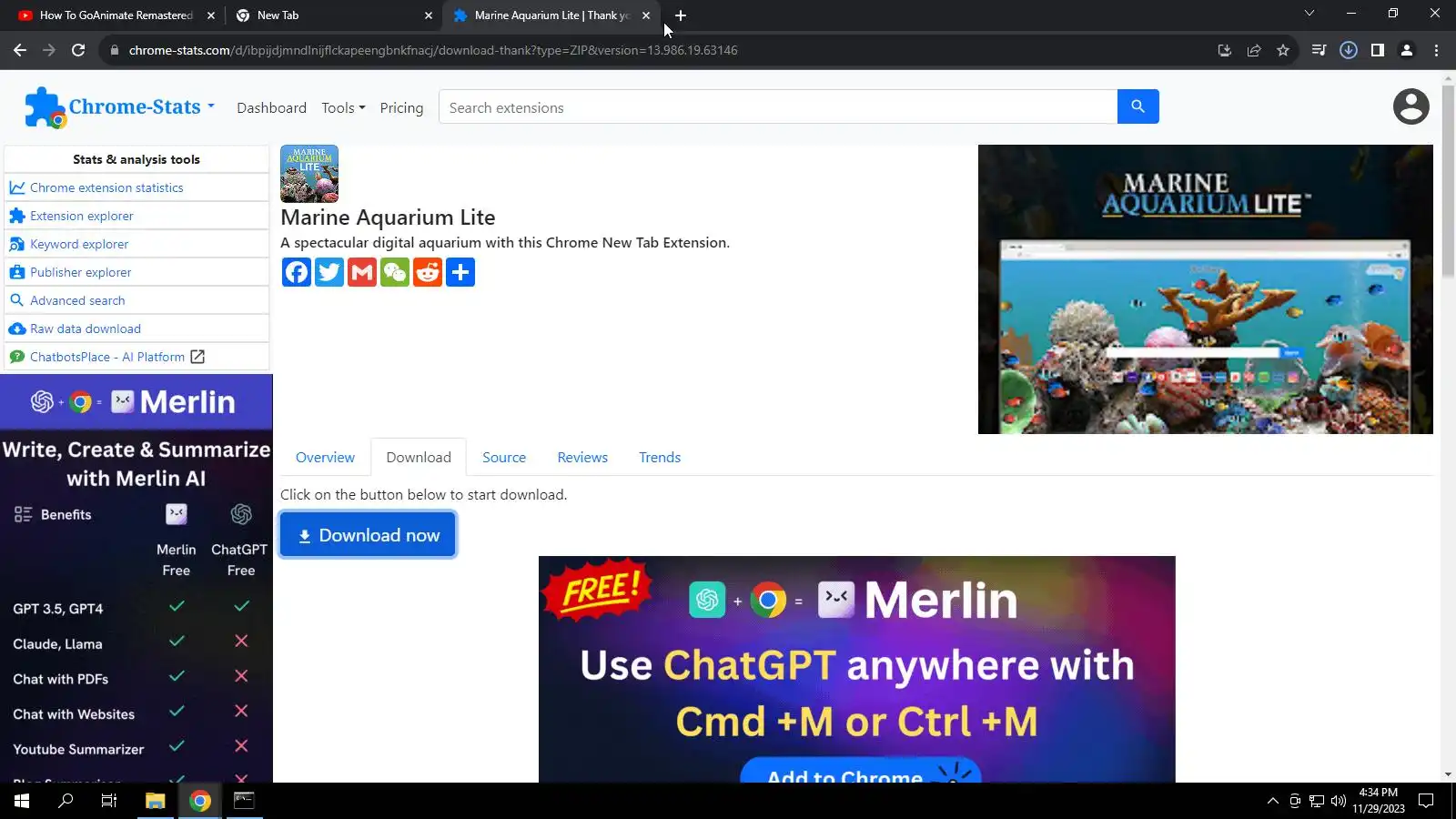
Task: Open ChatbotsPlace - AI Platform link
Action: click(107, 357)
